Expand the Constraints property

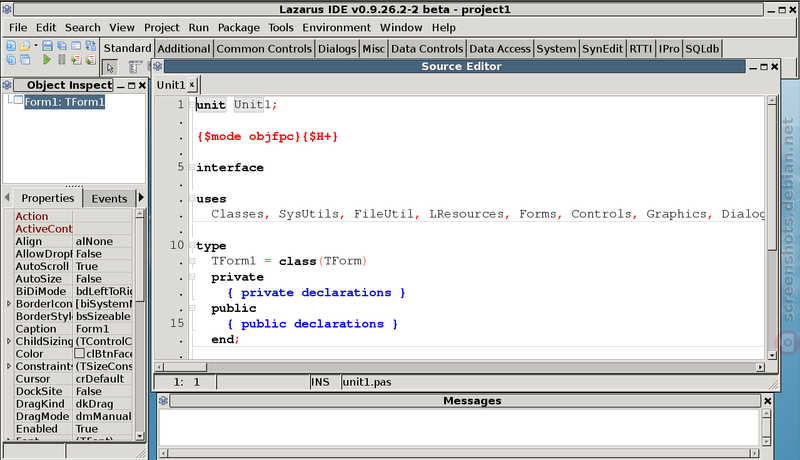click(9, 366)
